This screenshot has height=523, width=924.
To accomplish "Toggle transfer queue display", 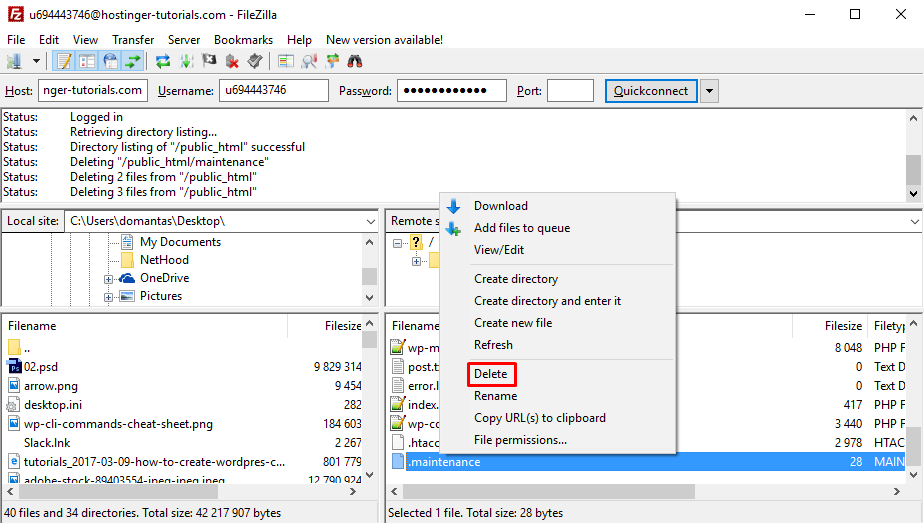I will tap(133, 61).
